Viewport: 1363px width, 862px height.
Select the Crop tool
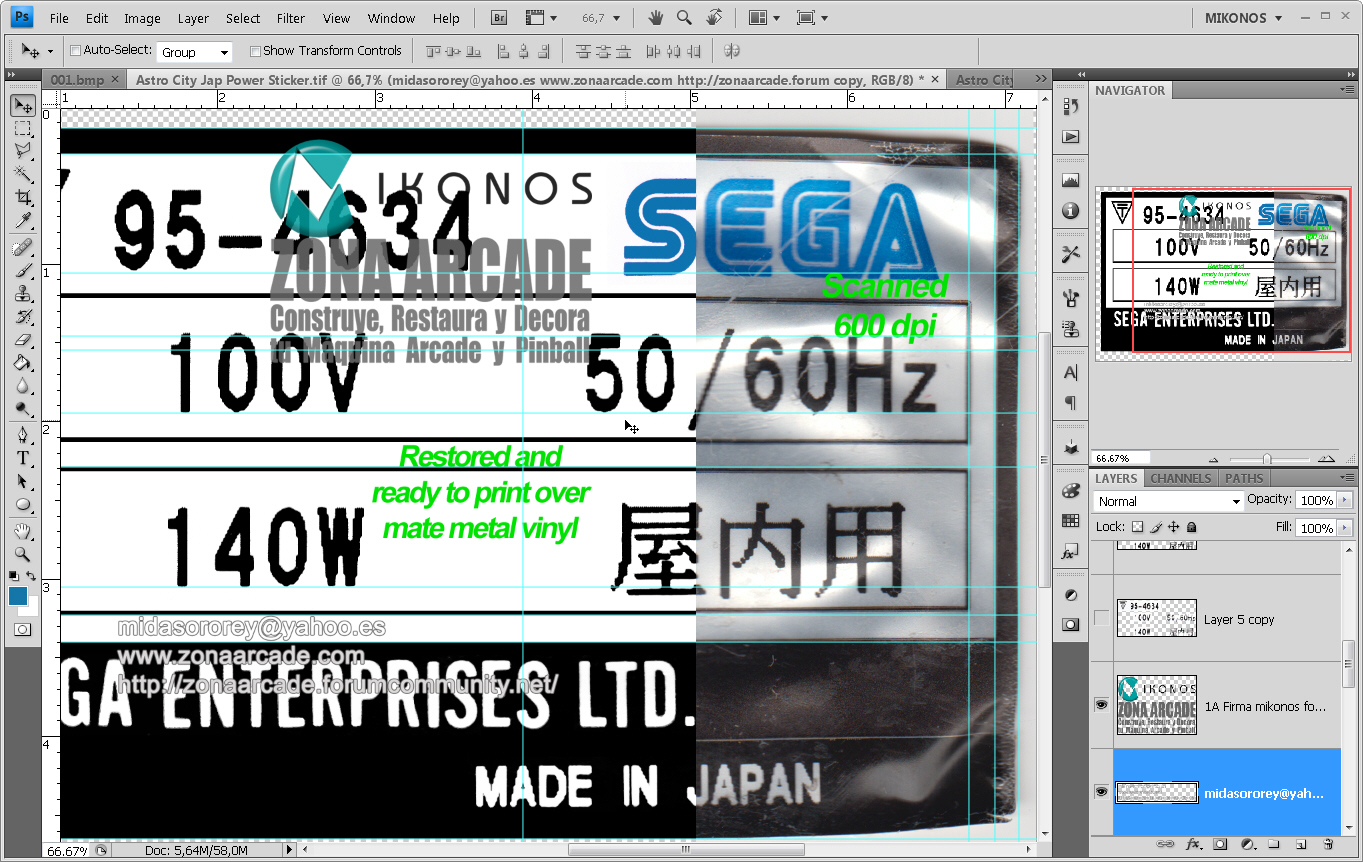click(22, 198)
